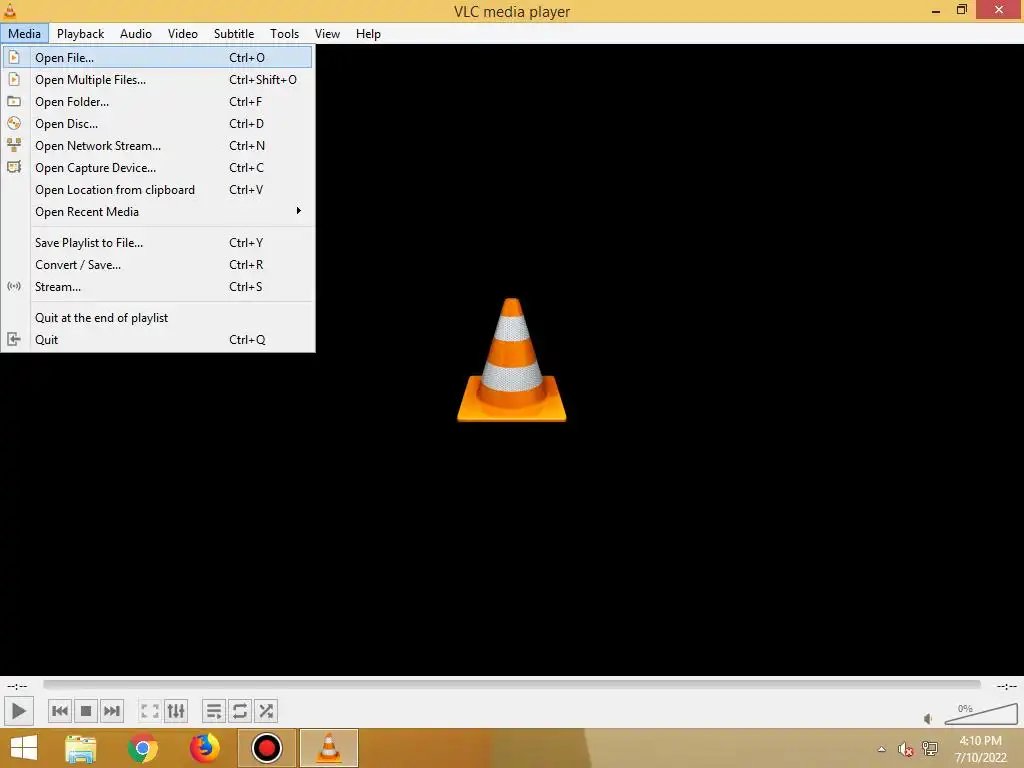The height and width of the screenshot is (768, 1024).
Task: Click the Play button
Action: coord(18,711)
